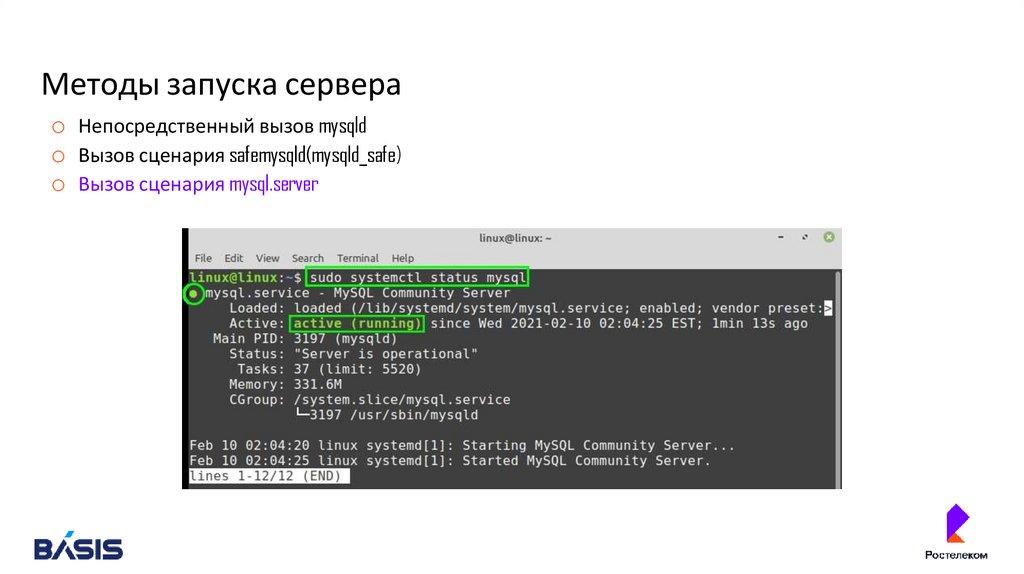Open the Search menu in terminal

click(308, 258)
